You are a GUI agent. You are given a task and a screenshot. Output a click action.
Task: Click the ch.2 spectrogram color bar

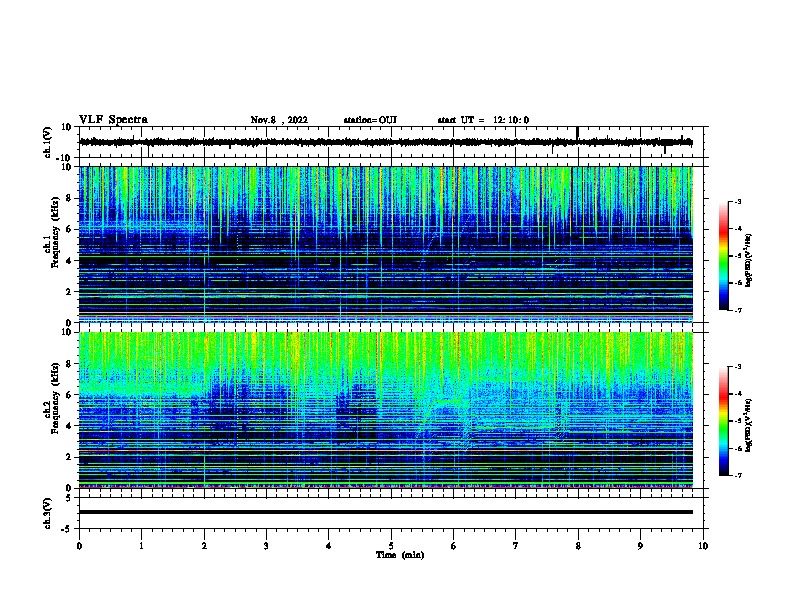(723, 421)
